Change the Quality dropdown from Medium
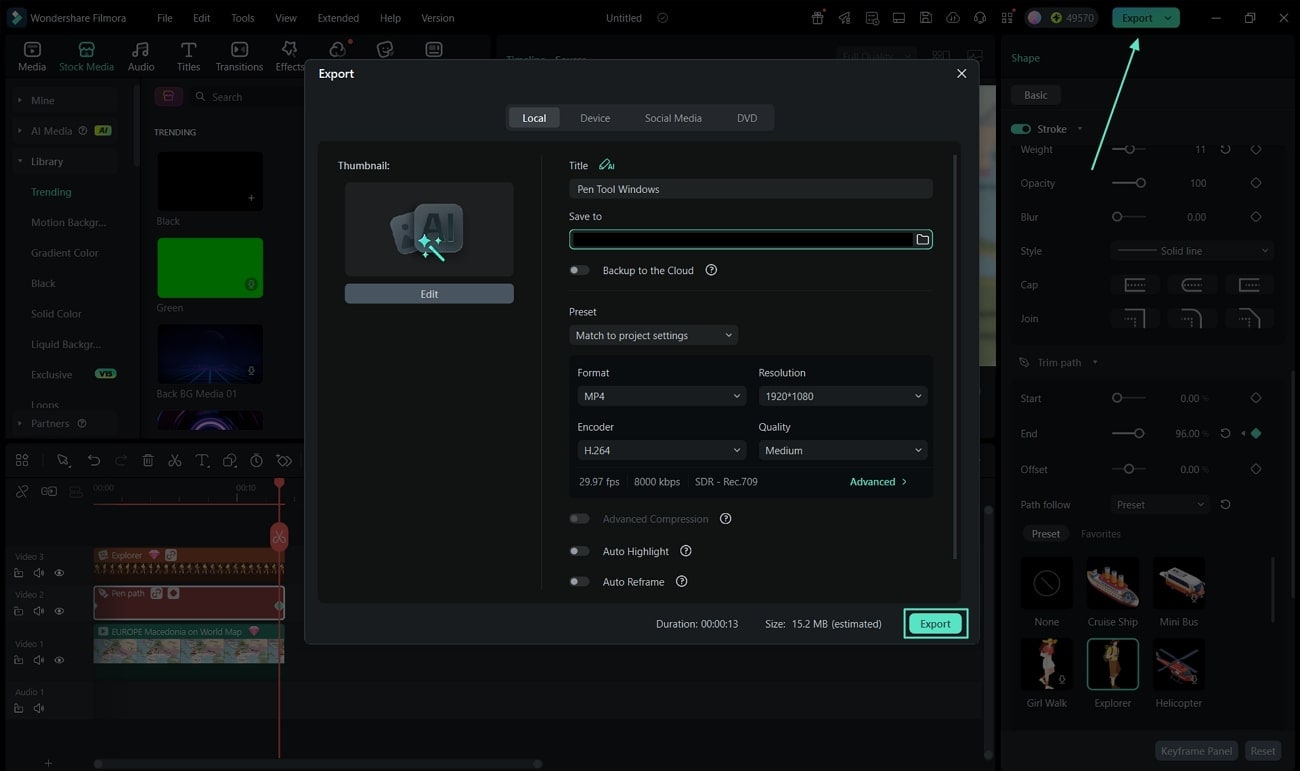Screen dimensions: 1300x771 [842, 450]
